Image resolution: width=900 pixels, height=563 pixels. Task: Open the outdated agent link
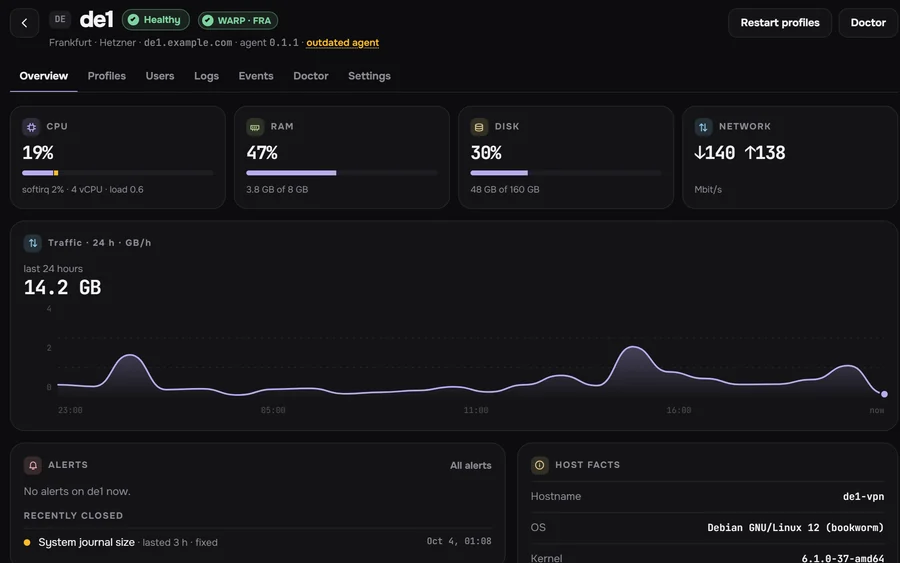pyautogui.click(x=342, y=42)
